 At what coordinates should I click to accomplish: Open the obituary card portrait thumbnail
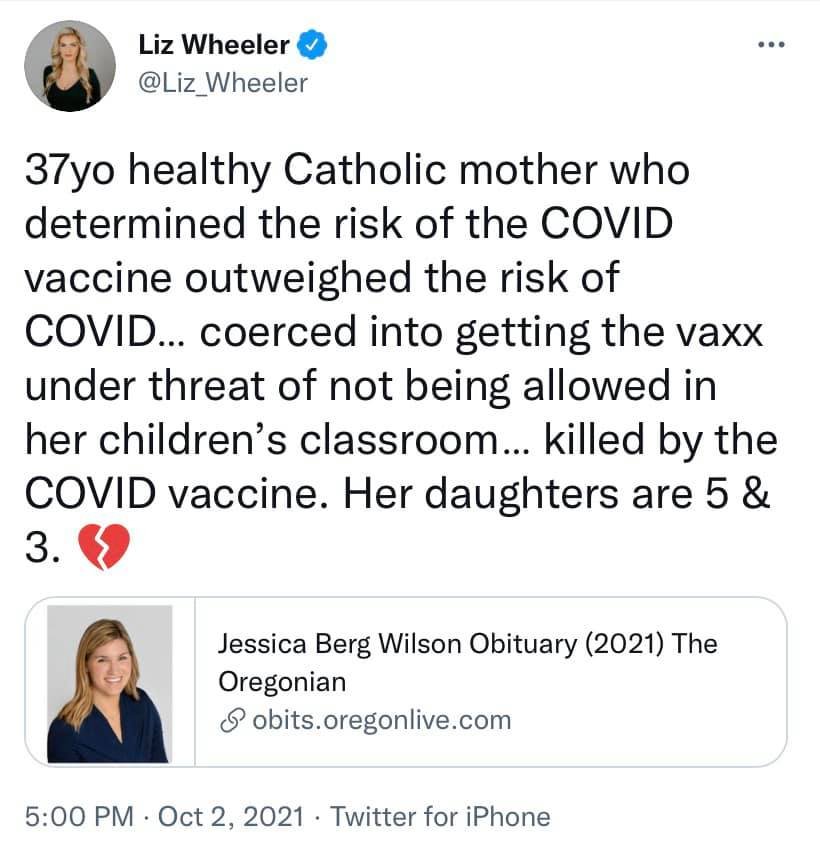[110, 683]
